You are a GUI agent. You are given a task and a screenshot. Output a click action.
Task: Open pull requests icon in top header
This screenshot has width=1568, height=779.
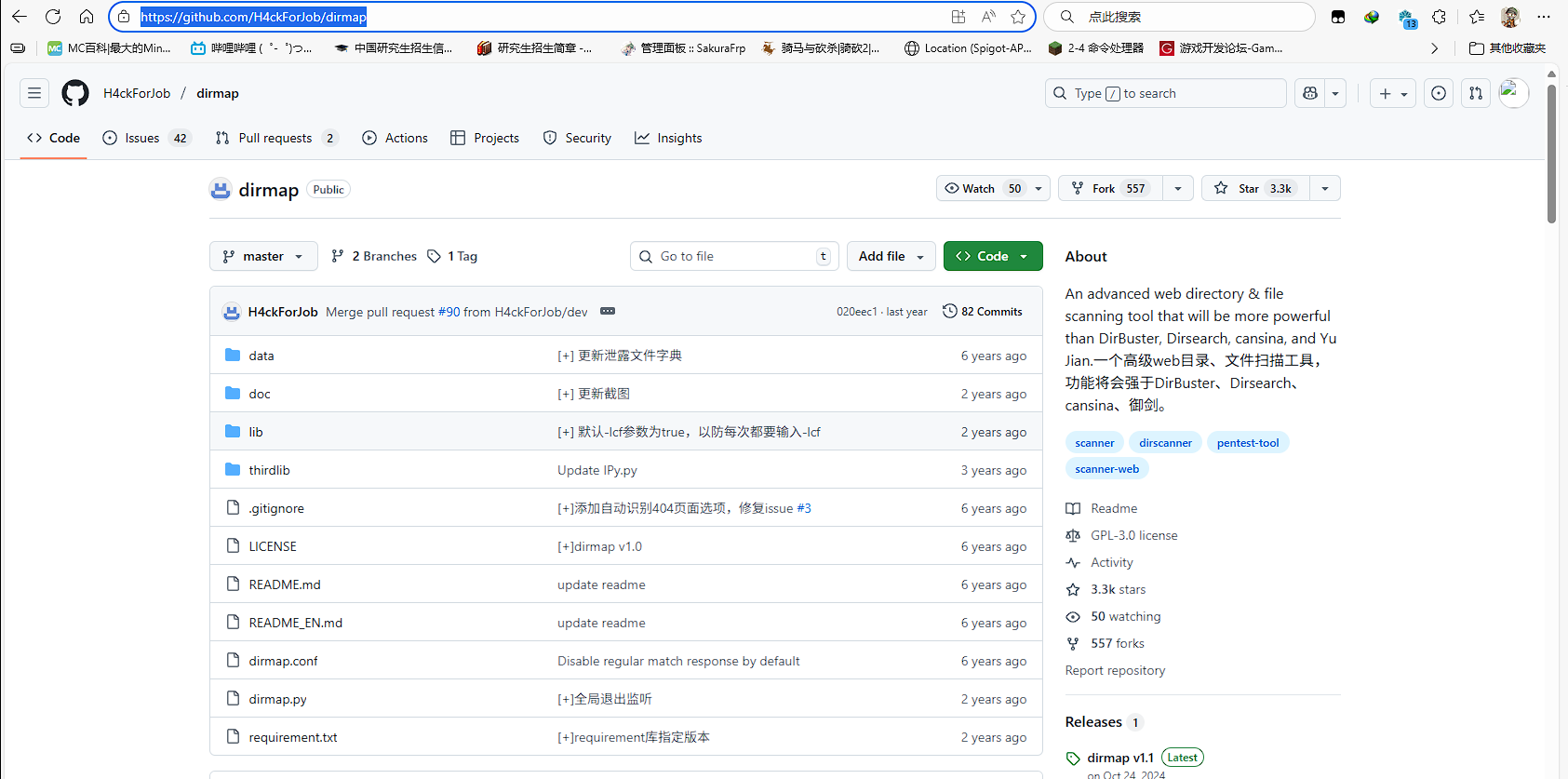click(1476, 93)
